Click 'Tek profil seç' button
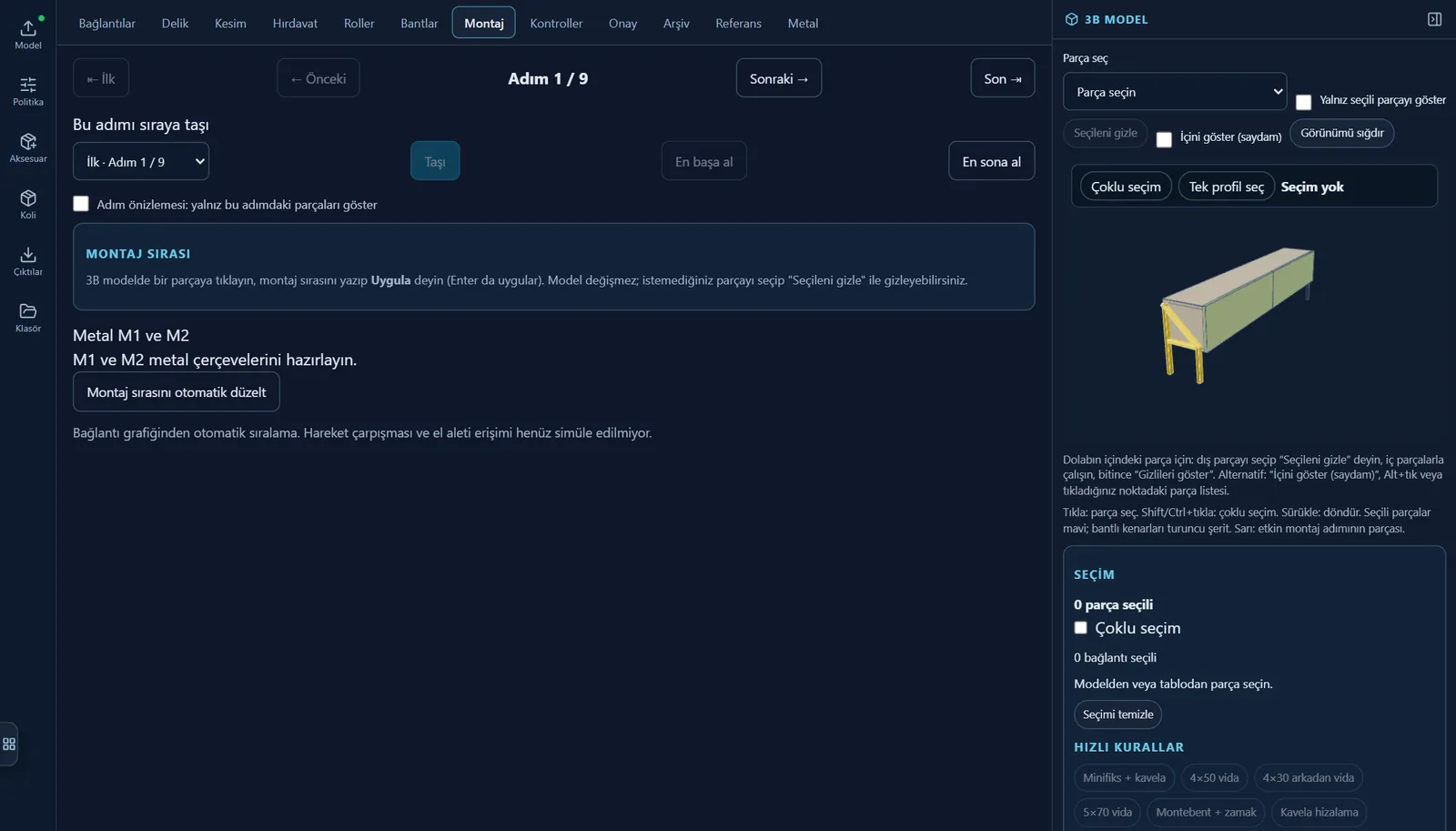1456x831 pixels. [x=1226, y=187]
